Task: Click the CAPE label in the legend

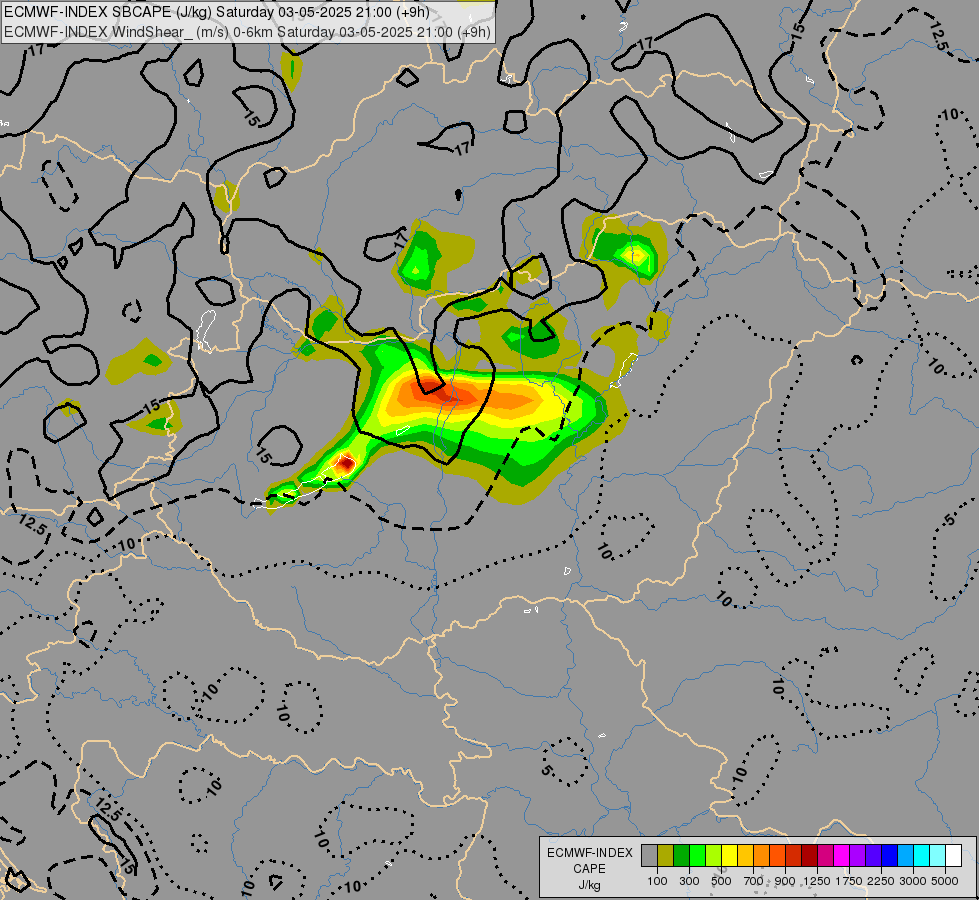Action: pos(589,869)
